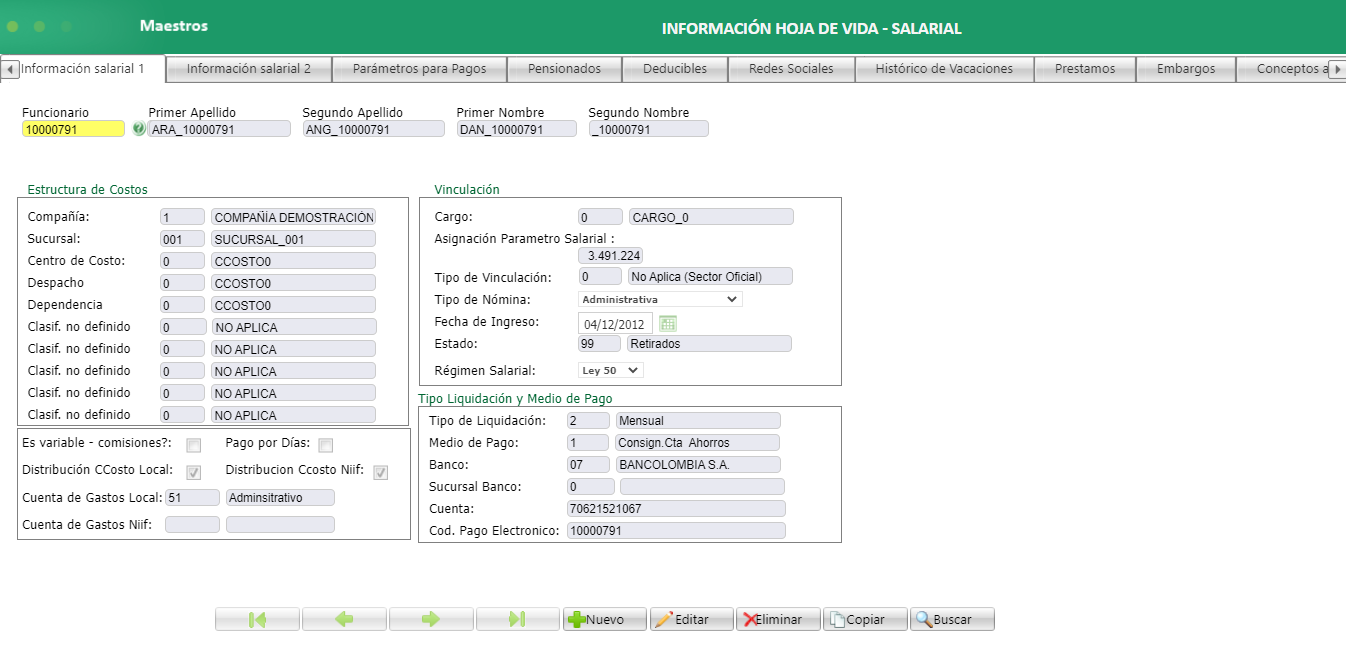The height and width of the screenshot is (652, 1346).
Task: Enable the Es variable - comisiones checkbox
Action: [x=193, y=444]
